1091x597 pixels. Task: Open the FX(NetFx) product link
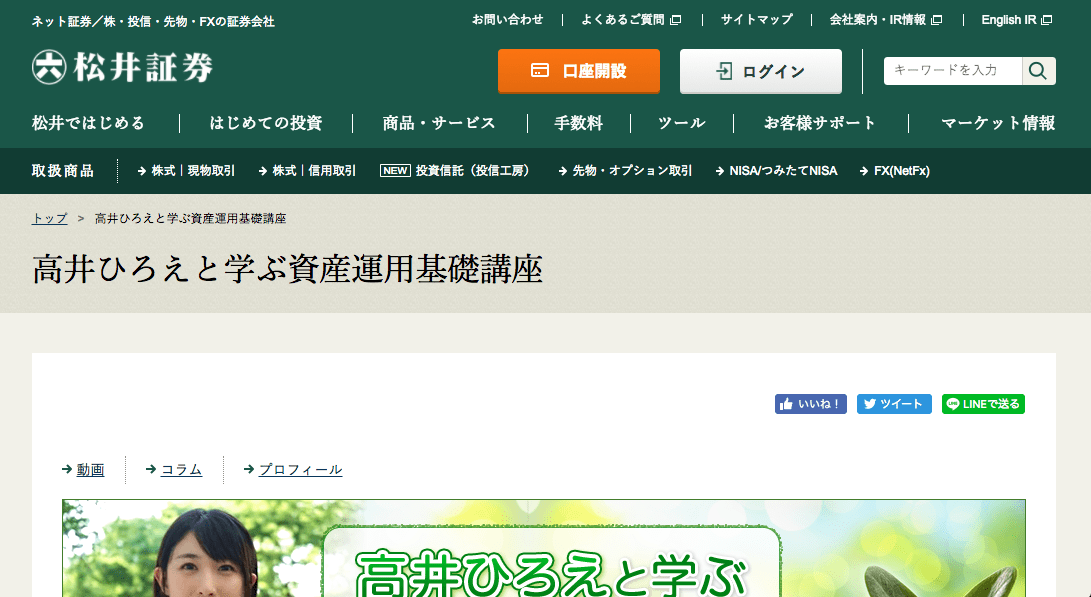pyautogui.click(x=895, y=171)
